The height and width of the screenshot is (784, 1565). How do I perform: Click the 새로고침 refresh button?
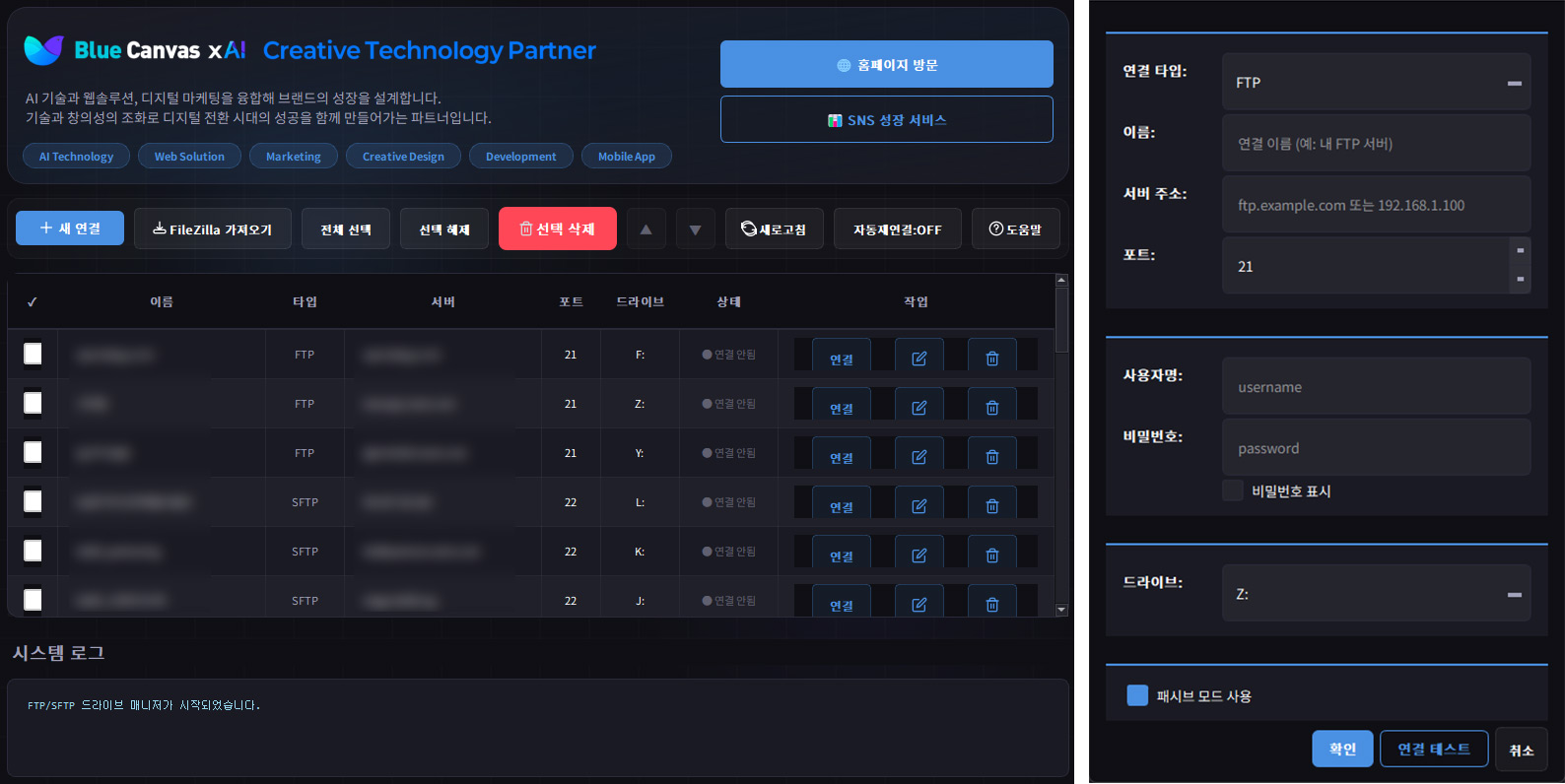click(x=774, y=229)
